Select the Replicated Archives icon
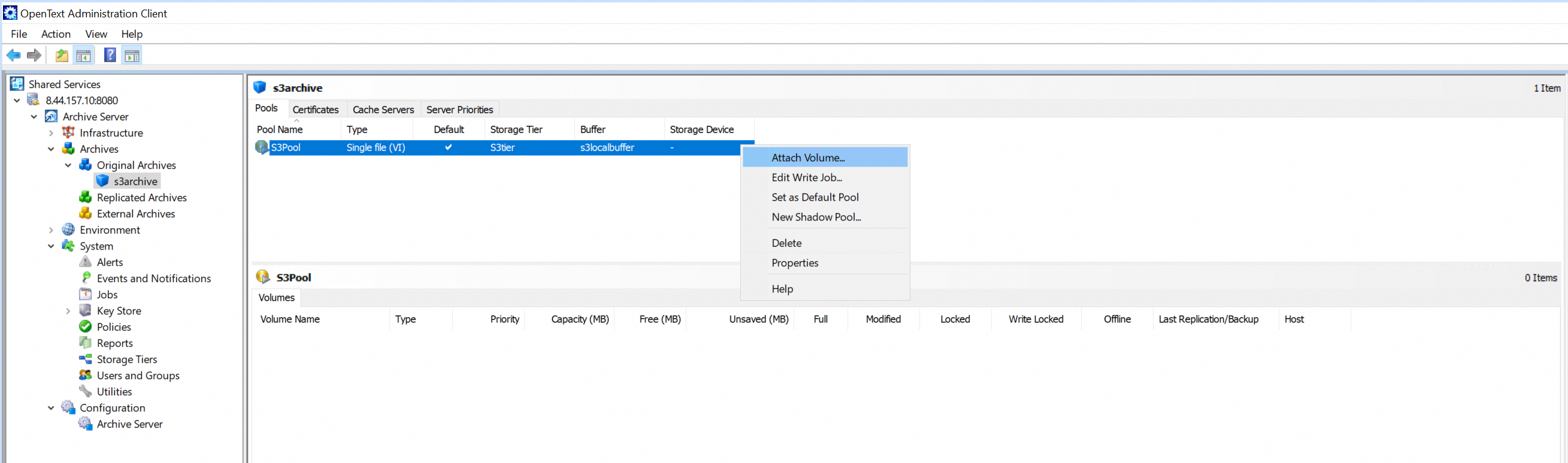1568x463 pixels. pyautogui.click(x=85, y=198)
